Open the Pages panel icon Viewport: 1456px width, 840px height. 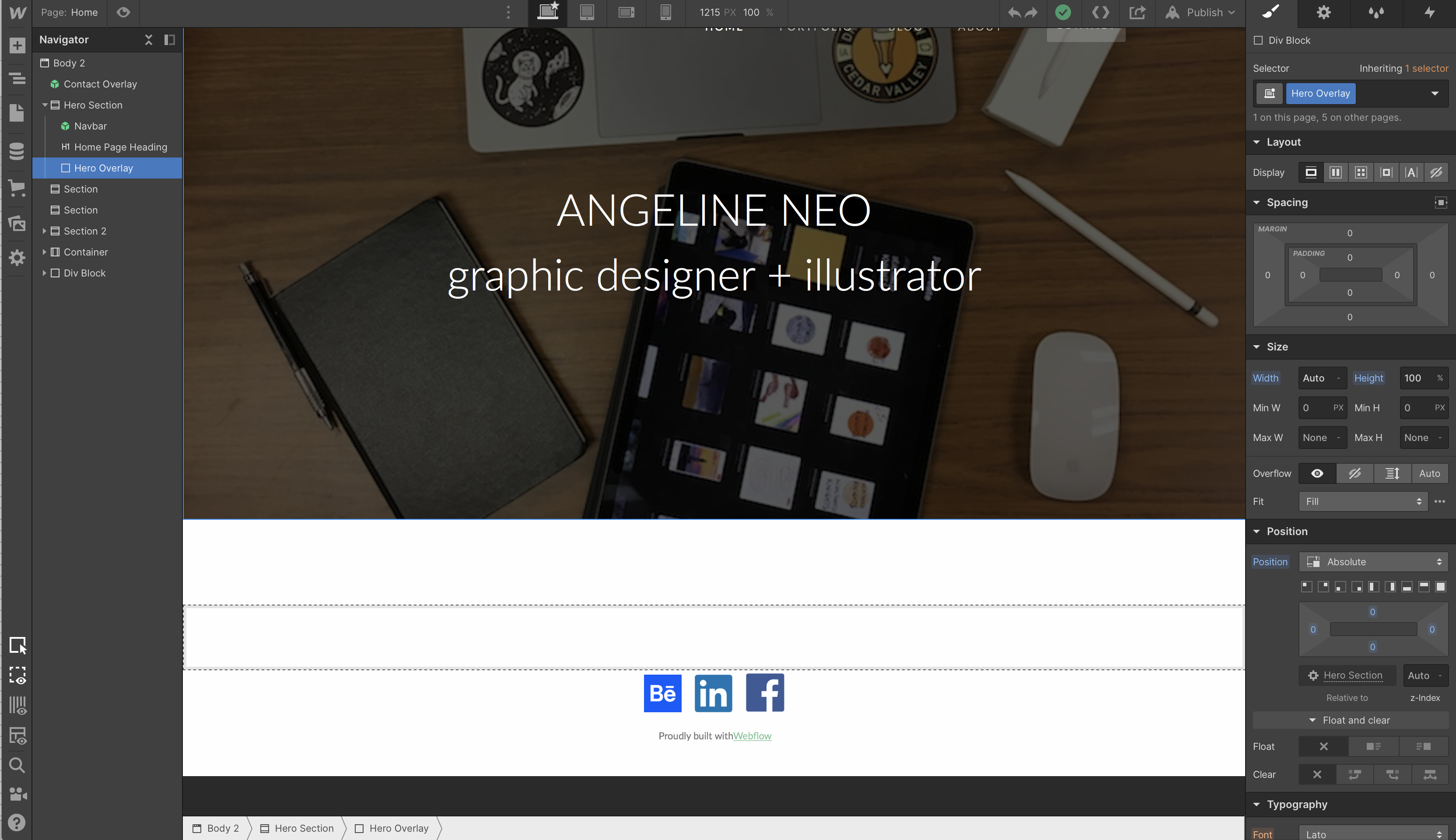17,112
